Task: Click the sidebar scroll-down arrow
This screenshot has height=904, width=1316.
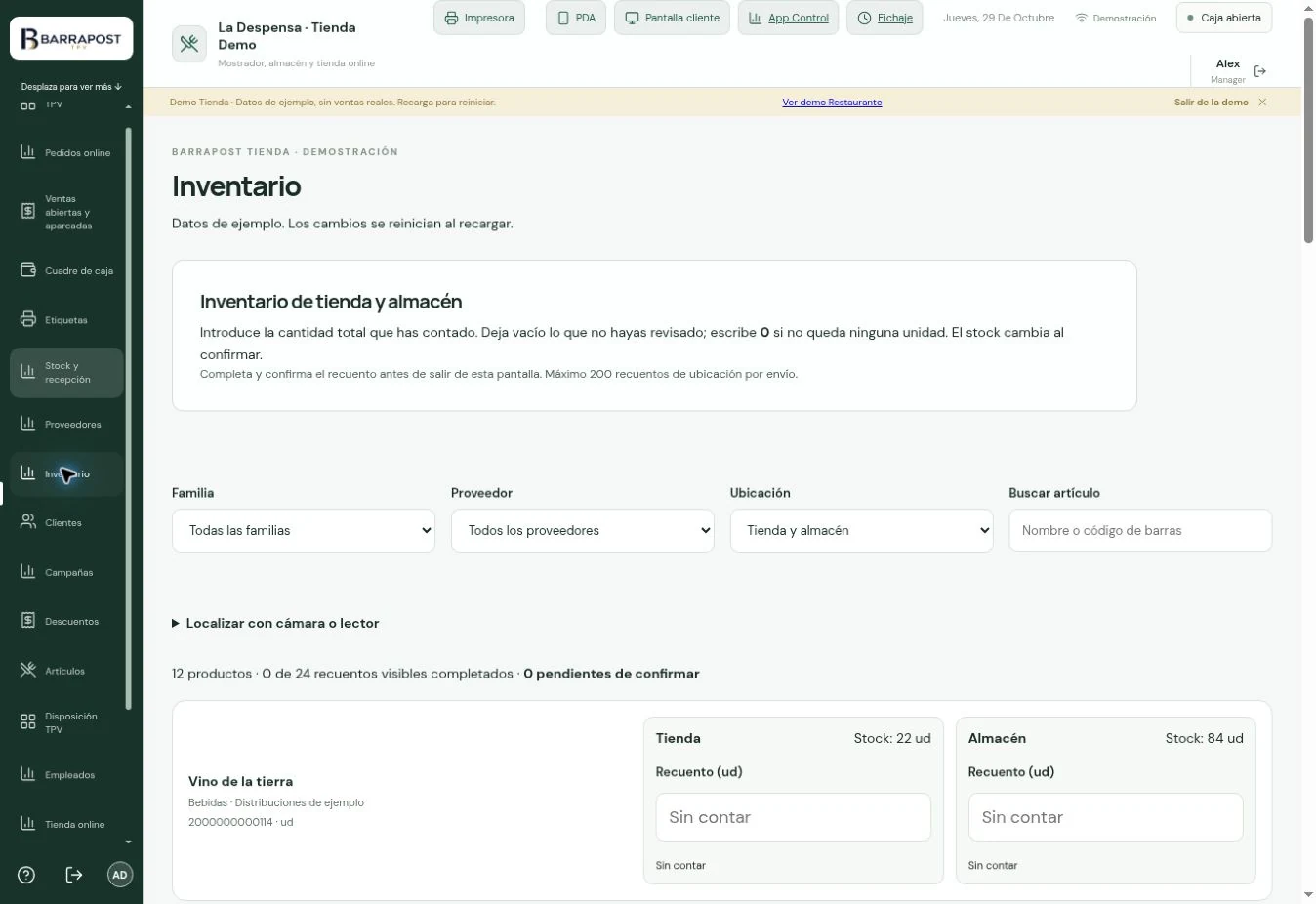Action: pyautogui.click(x=128, y=842)
